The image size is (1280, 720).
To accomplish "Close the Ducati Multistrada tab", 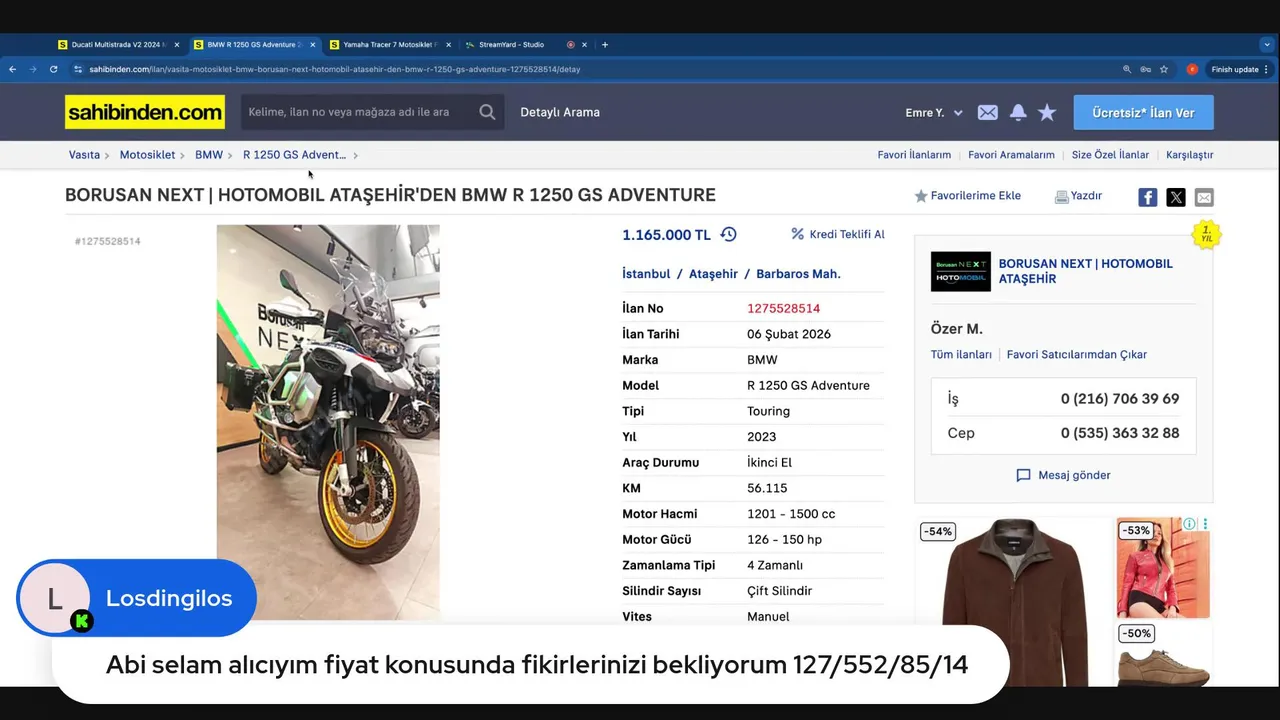I will [x=177, y=44].
